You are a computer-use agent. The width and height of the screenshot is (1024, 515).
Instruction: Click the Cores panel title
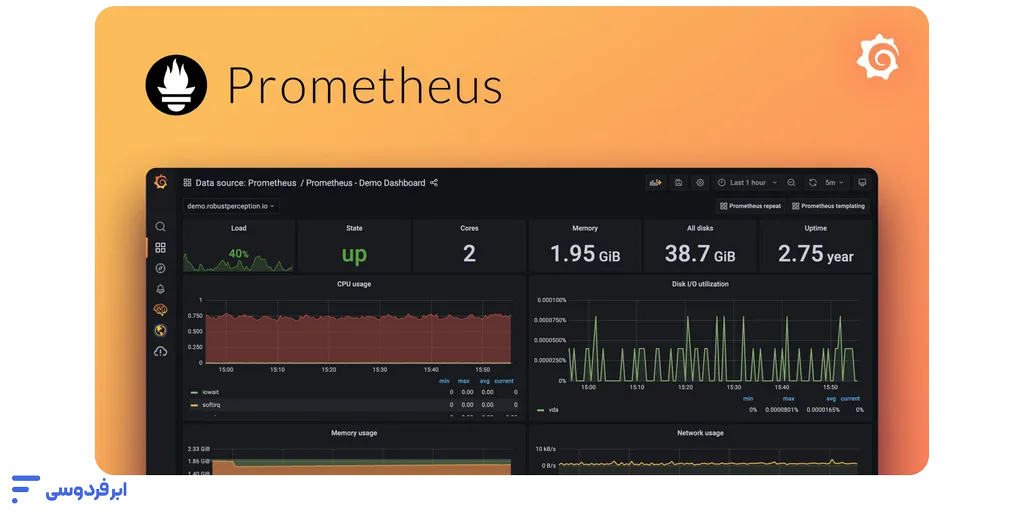point(469,228)
